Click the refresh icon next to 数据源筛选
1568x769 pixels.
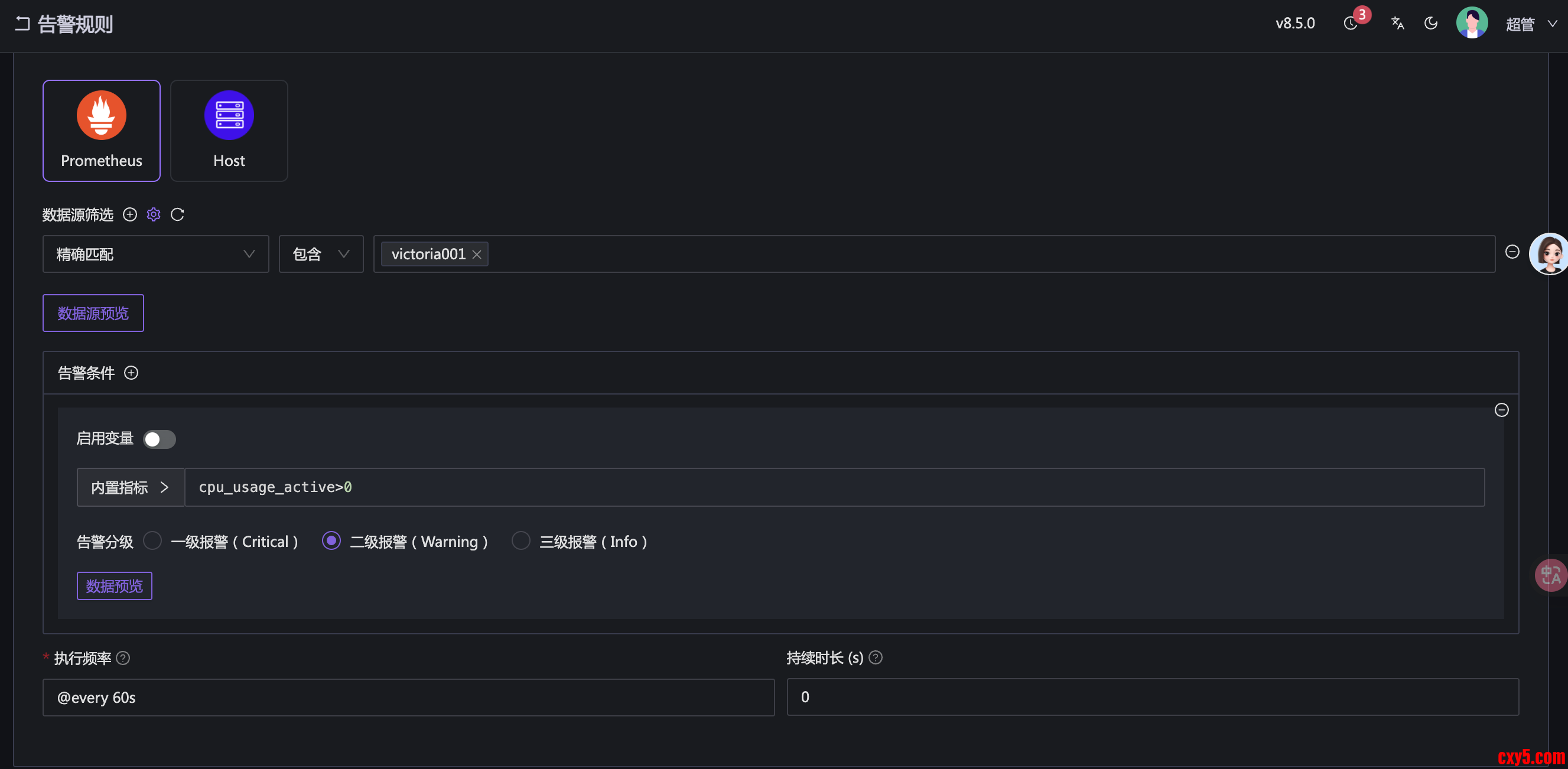(x=177, y=214)
